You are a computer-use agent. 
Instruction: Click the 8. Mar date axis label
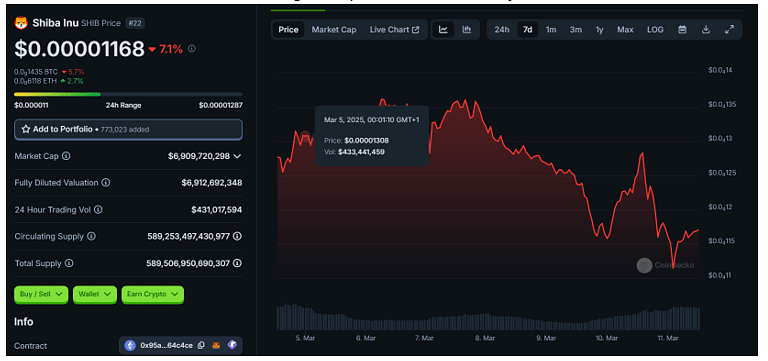(485, 338)
